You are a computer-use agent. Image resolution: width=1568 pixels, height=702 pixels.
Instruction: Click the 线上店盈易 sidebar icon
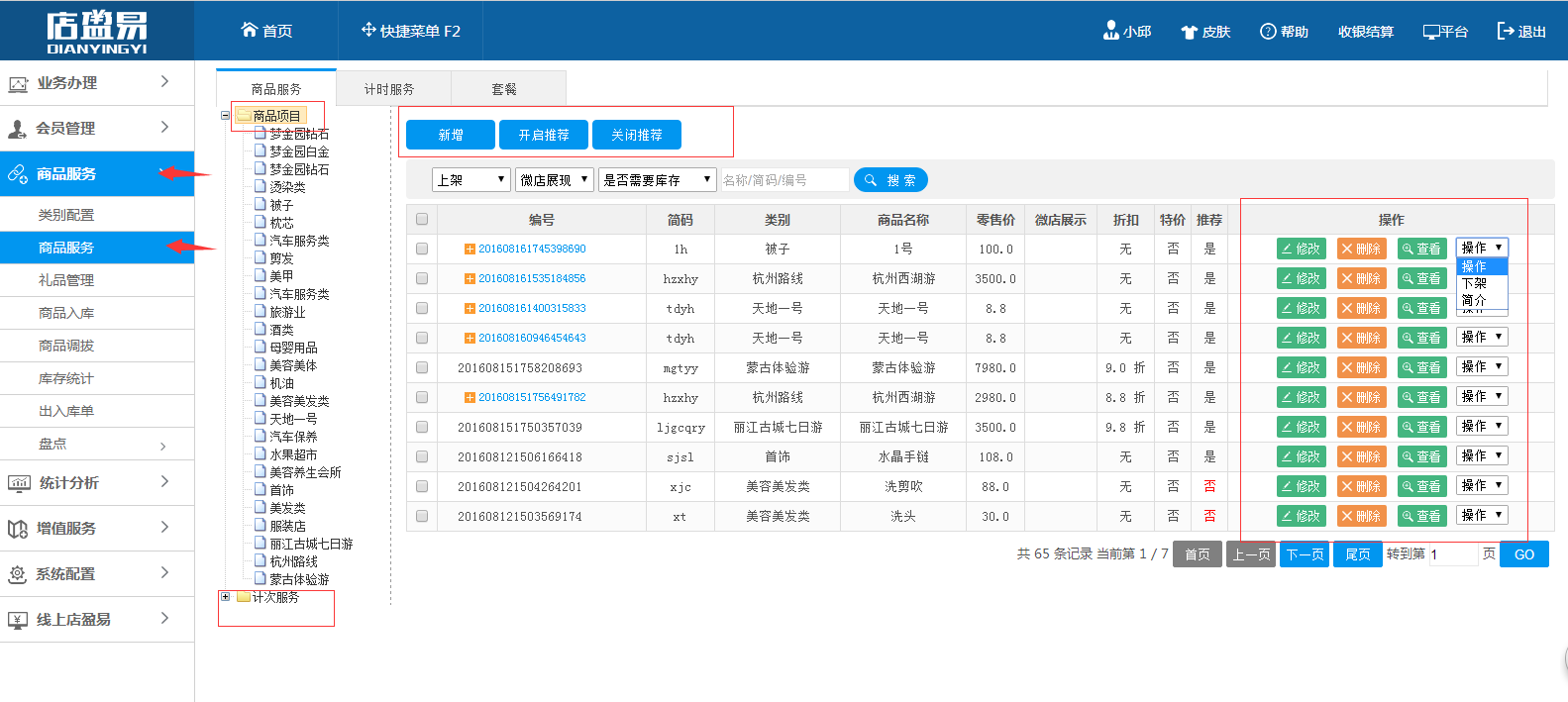point(18,620)
